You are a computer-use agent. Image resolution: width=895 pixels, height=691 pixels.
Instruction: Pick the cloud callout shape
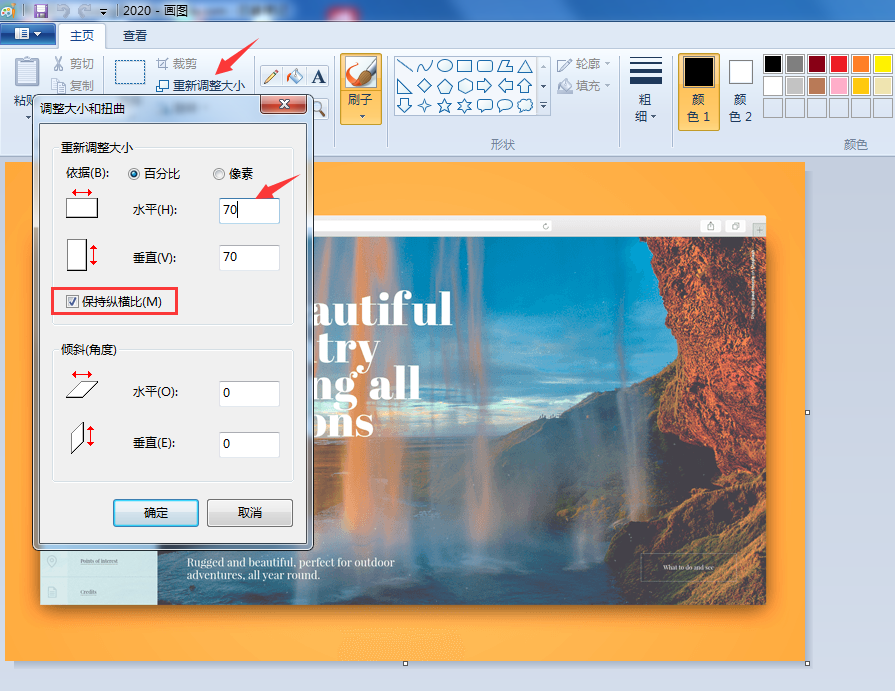pos(525,106)
